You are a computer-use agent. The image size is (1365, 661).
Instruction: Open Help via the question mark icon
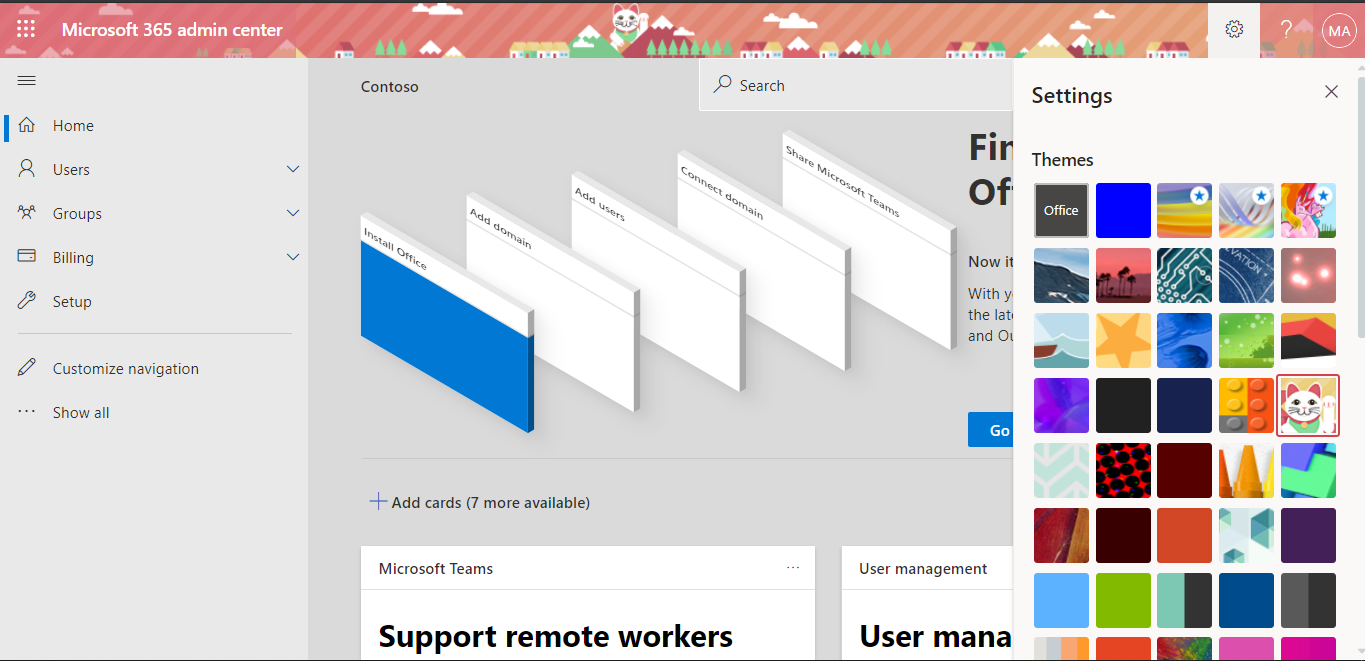point(1286,29)
